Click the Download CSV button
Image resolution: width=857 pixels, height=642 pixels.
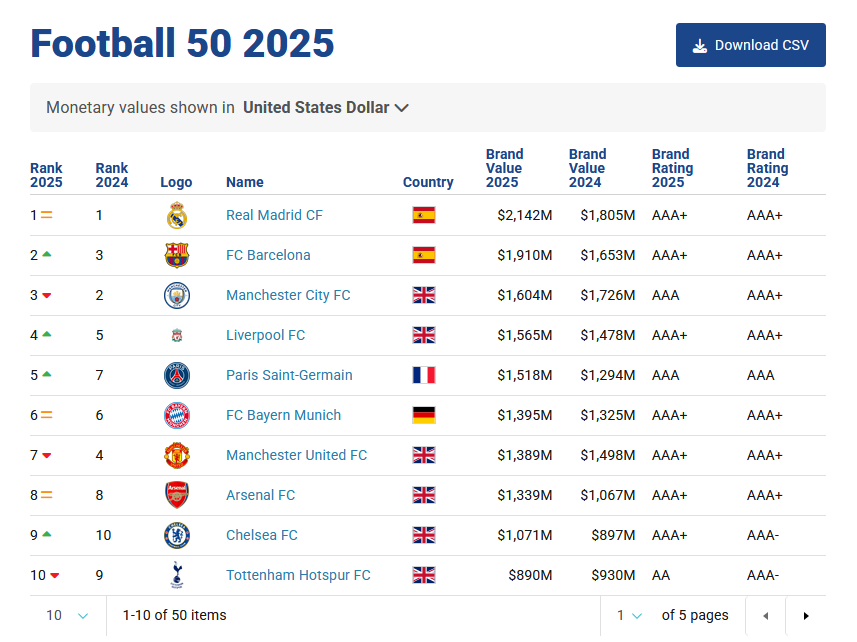pos(750,45)
